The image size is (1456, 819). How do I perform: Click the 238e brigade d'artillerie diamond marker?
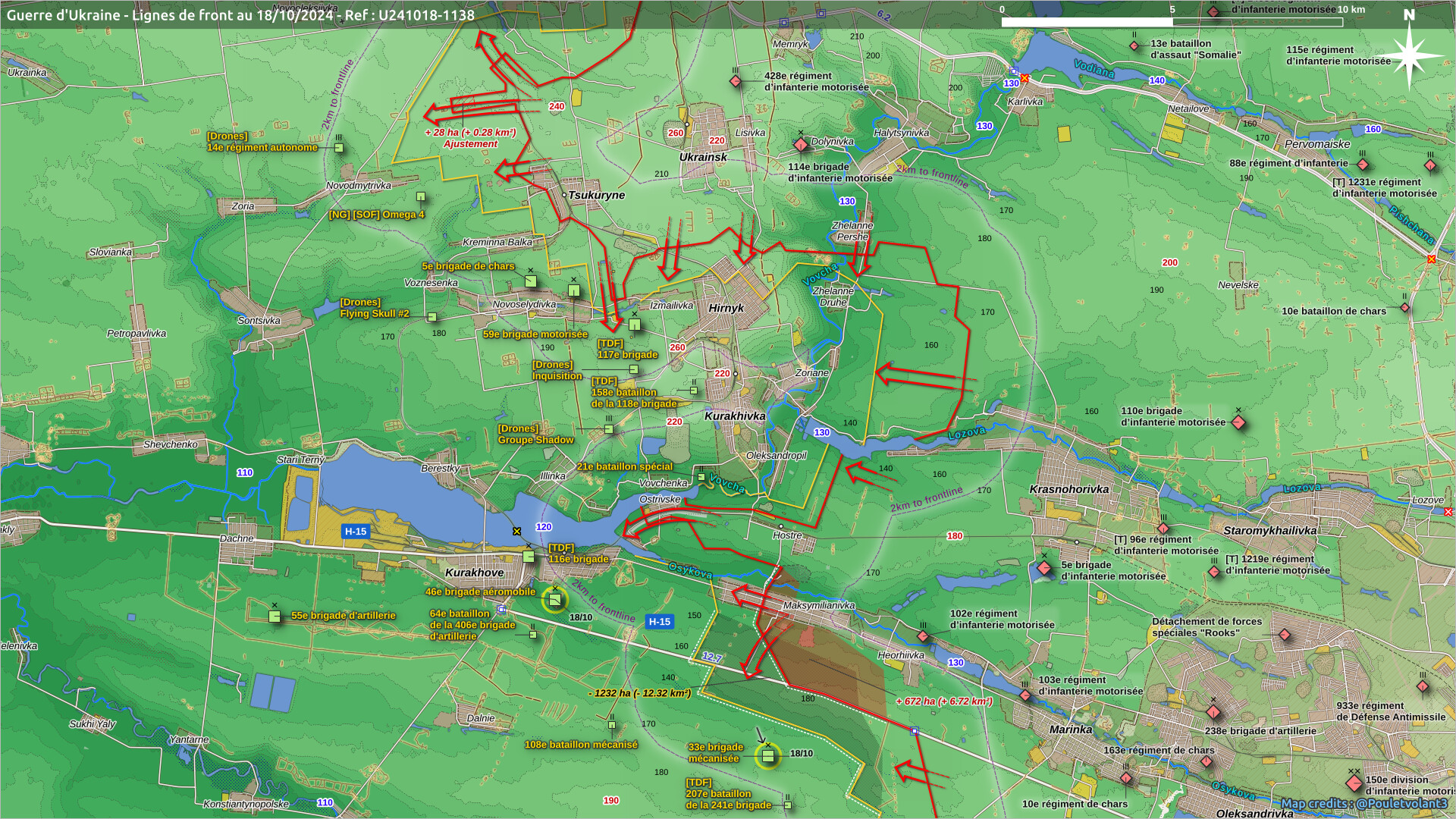click(1213, 712)
